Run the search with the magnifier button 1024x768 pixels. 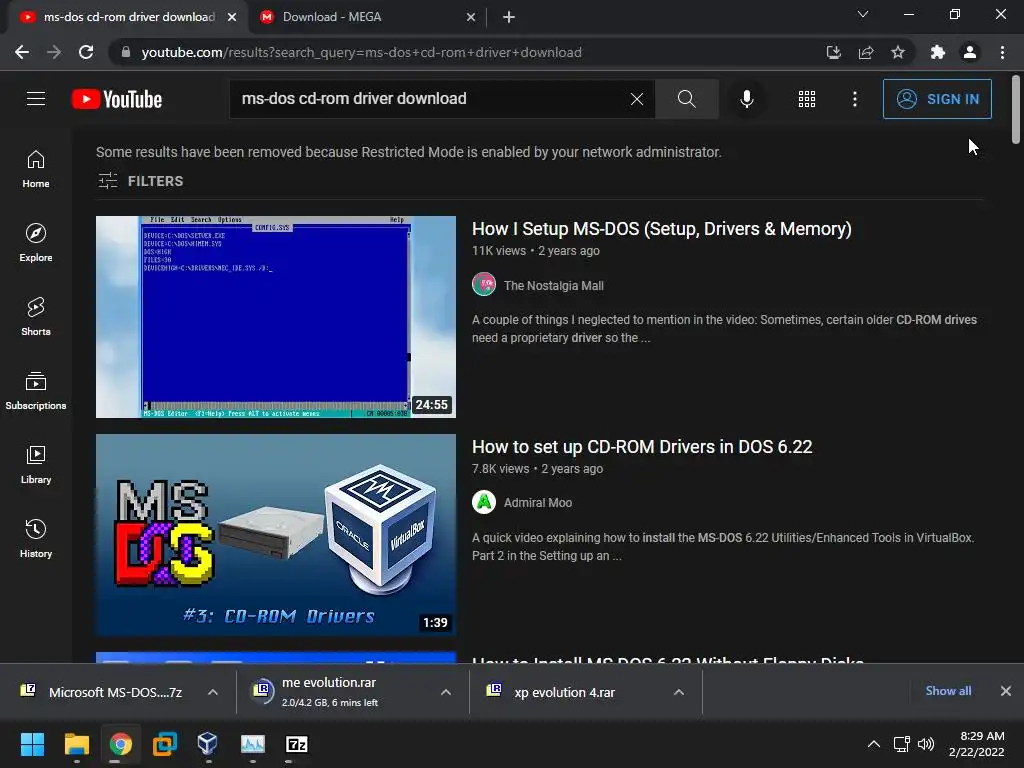686,99
